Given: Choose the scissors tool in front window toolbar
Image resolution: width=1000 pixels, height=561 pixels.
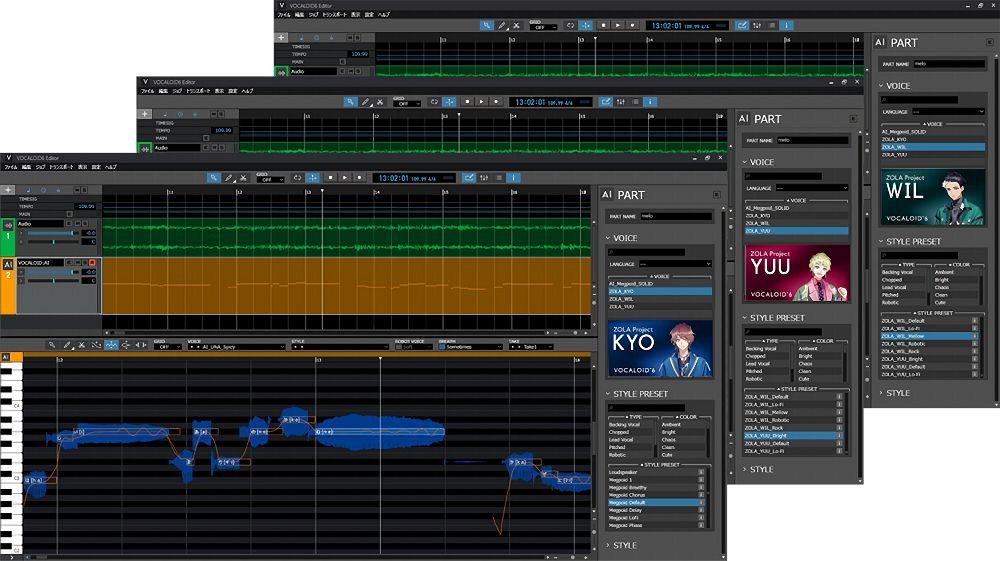Looking at the screenshot, I should click(x=243, y=178).
